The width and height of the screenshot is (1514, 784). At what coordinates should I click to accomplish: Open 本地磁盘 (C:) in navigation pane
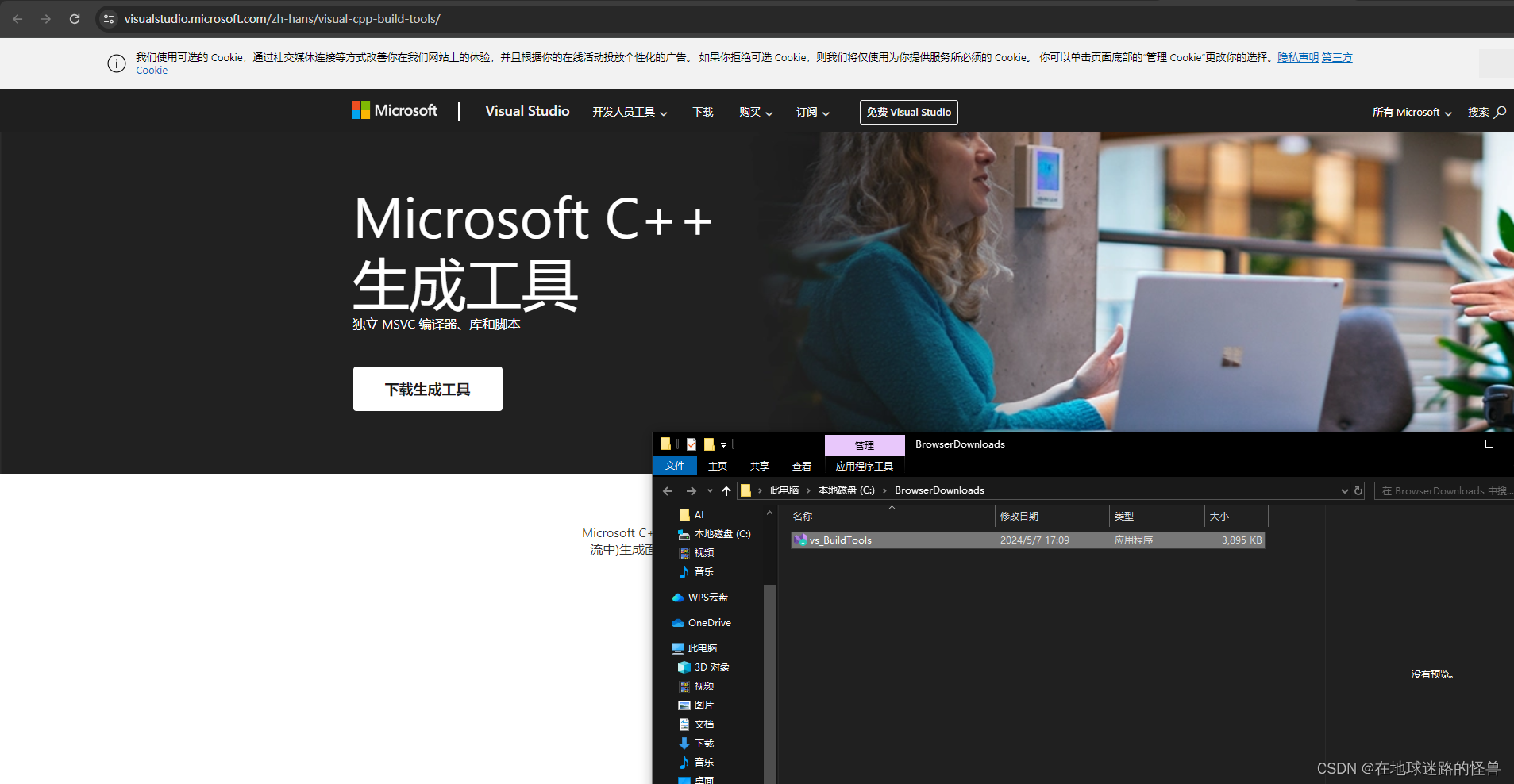pos(715,534)
